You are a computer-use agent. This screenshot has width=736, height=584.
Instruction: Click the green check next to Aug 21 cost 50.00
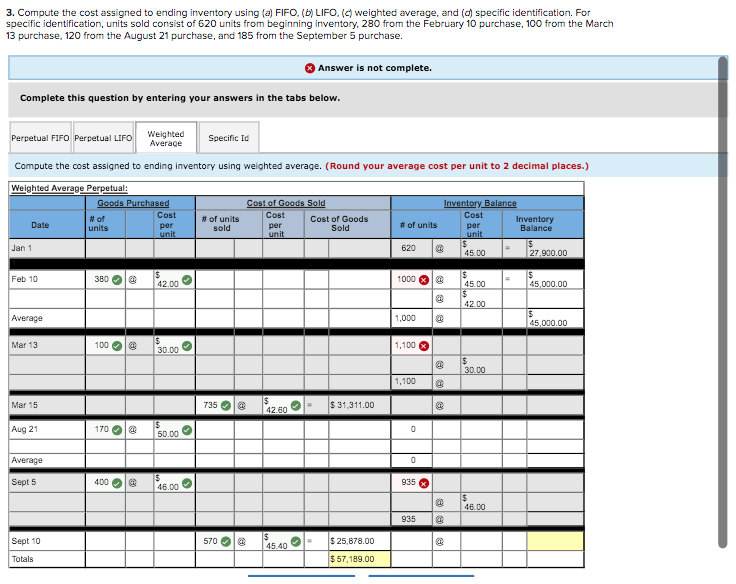click(187, 430)
